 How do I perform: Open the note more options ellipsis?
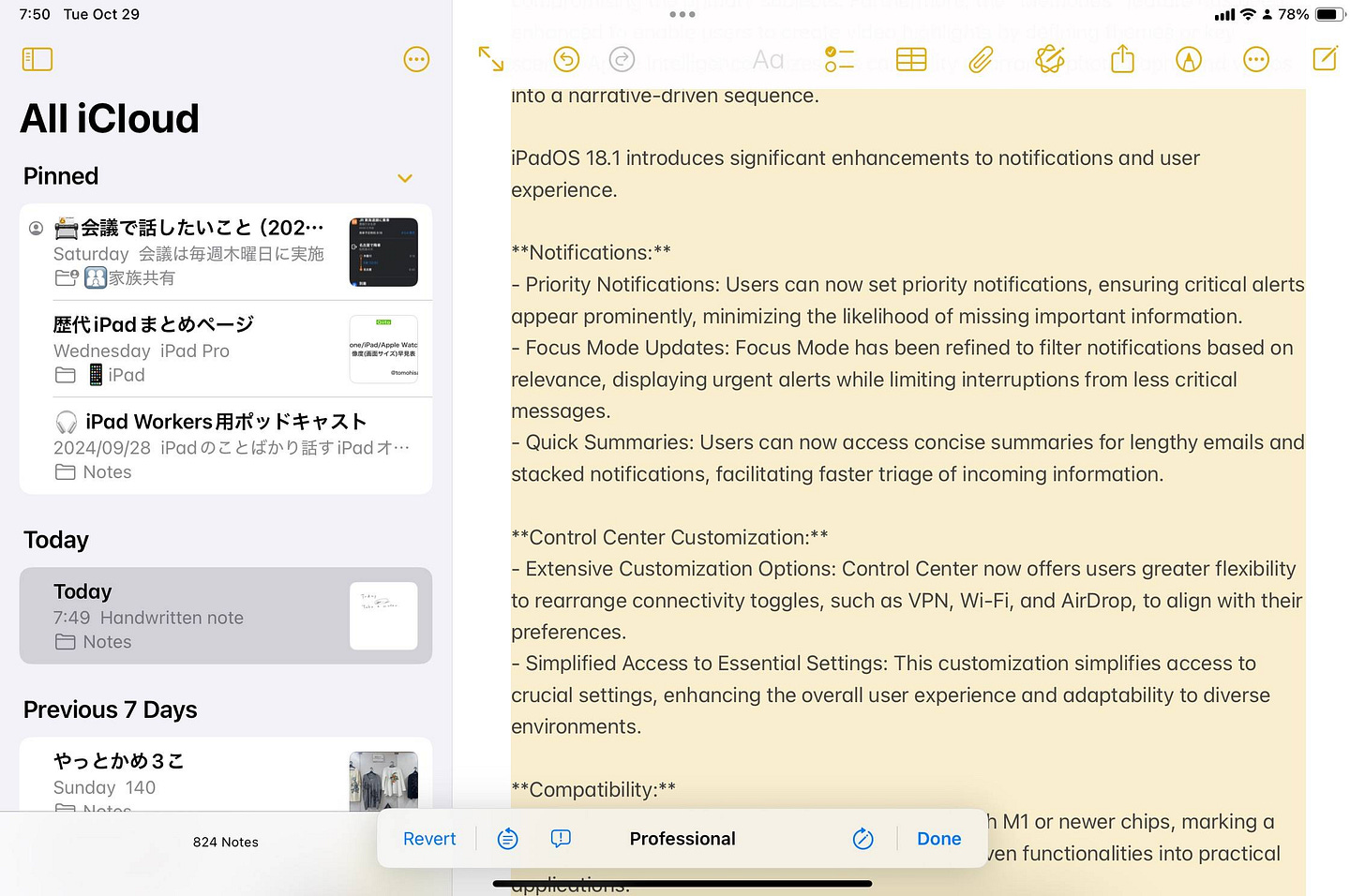point(1256,60)
